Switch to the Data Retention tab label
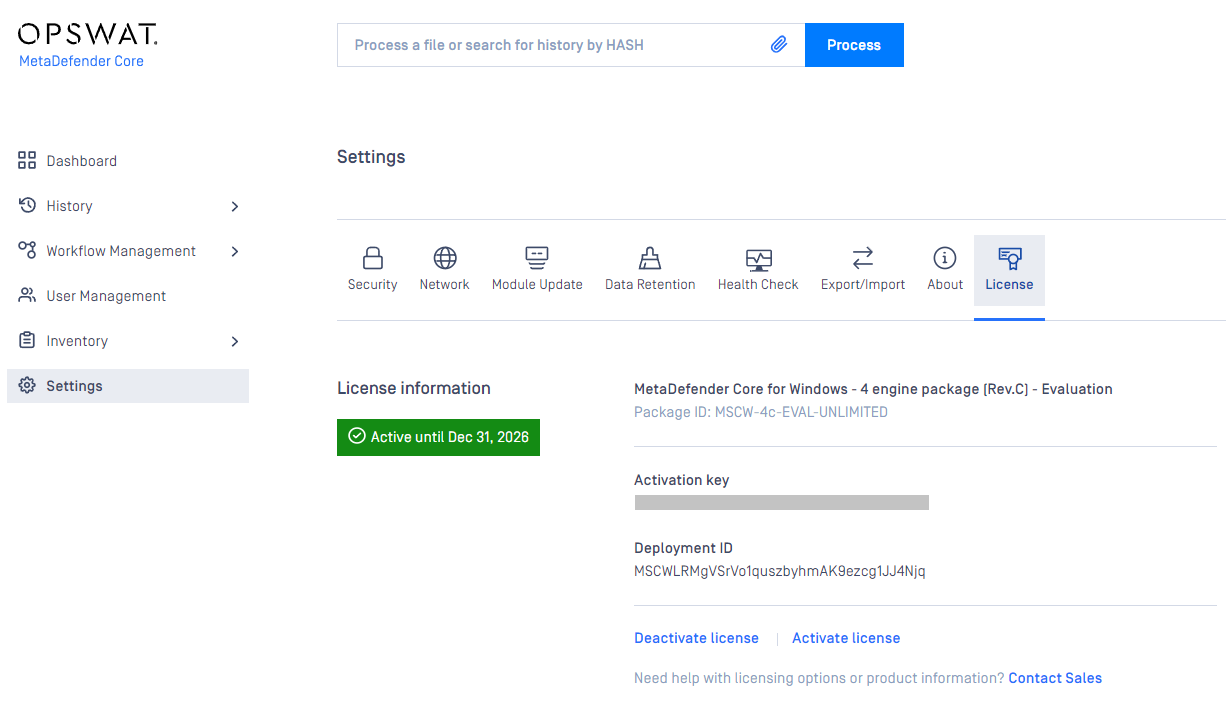Screen dimensions: 1226x719 coord(650,285)
